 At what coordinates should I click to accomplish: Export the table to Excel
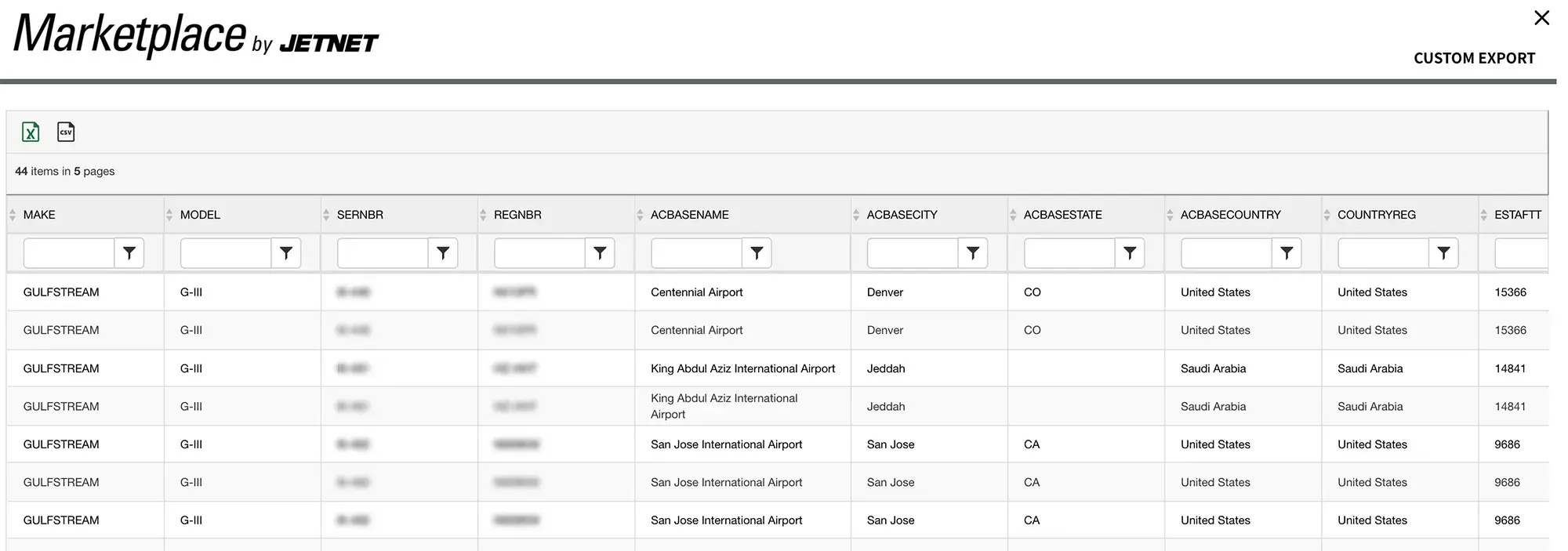pos(31,132)
